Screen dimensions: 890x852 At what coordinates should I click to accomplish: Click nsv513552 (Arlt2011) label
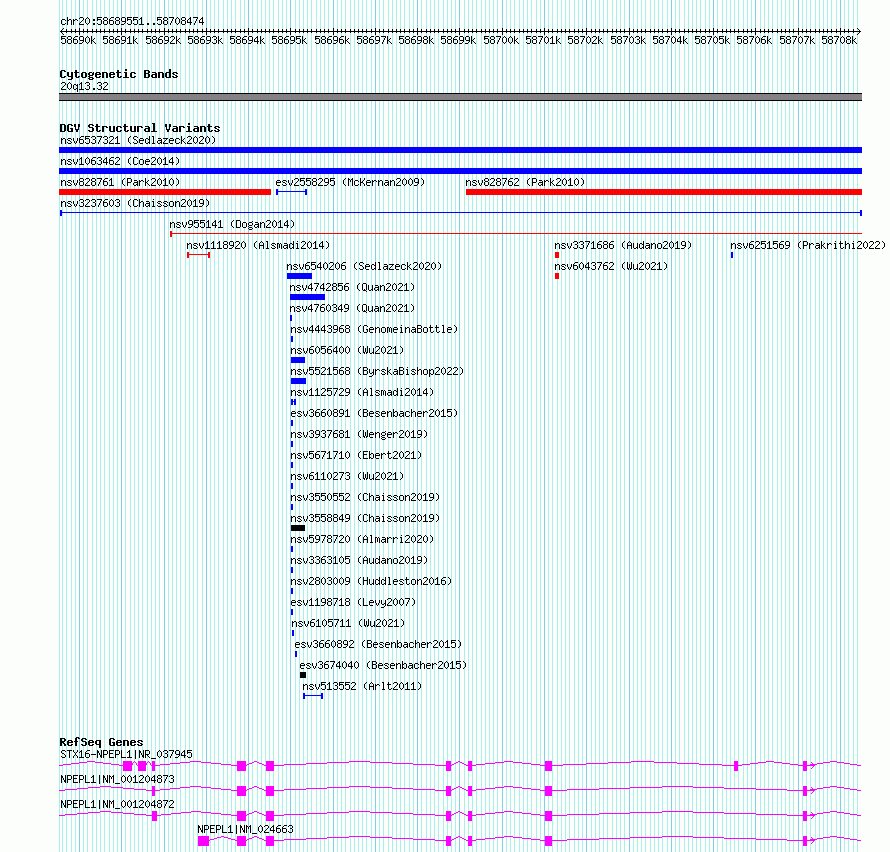tap(362, 686)
